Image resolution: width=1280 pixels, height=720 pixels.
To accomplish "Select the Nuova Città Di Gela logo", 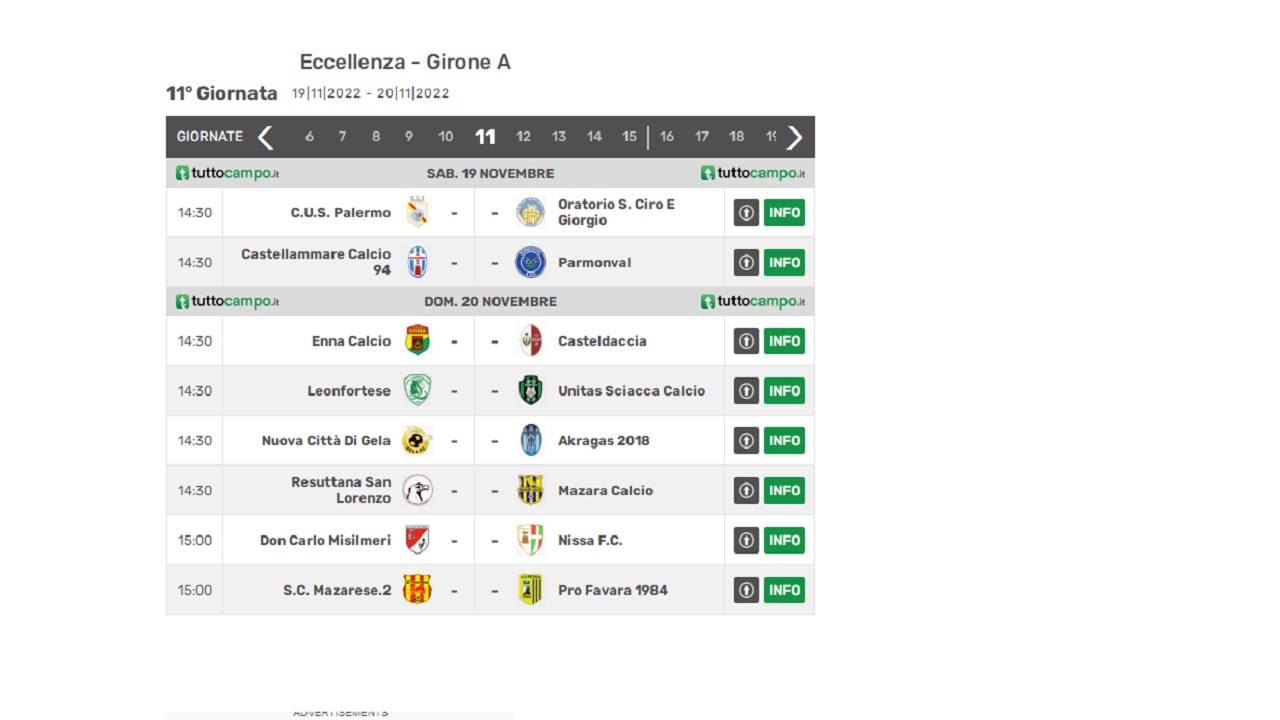I will tap(417, 440).
